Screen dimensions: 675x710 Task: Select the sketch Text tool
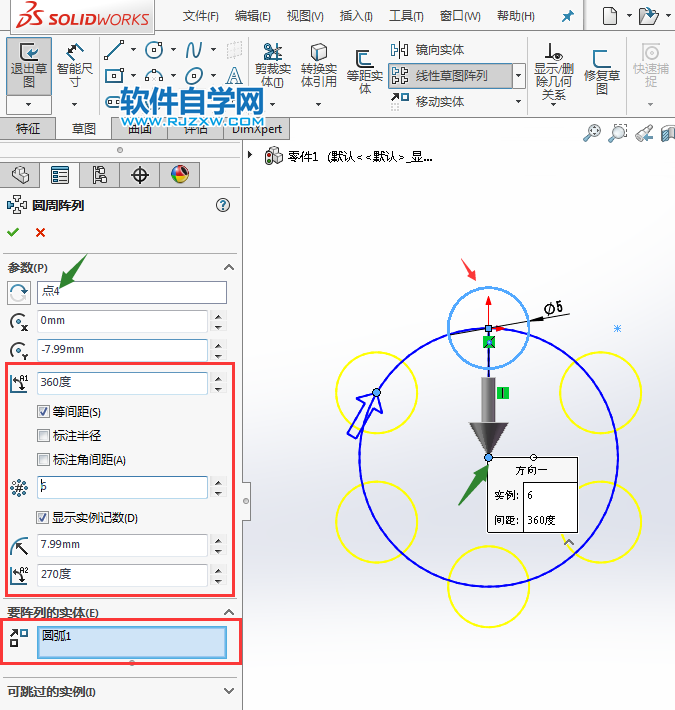tap(234, 76)
